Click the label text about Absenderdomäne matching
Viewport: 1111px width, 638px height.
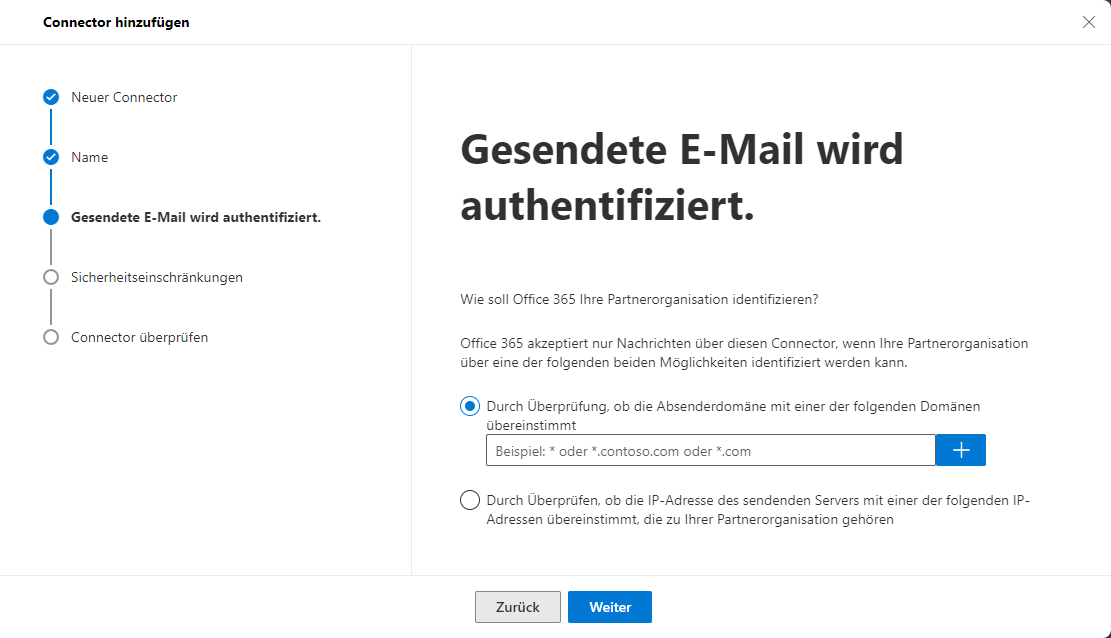[733, 415]
